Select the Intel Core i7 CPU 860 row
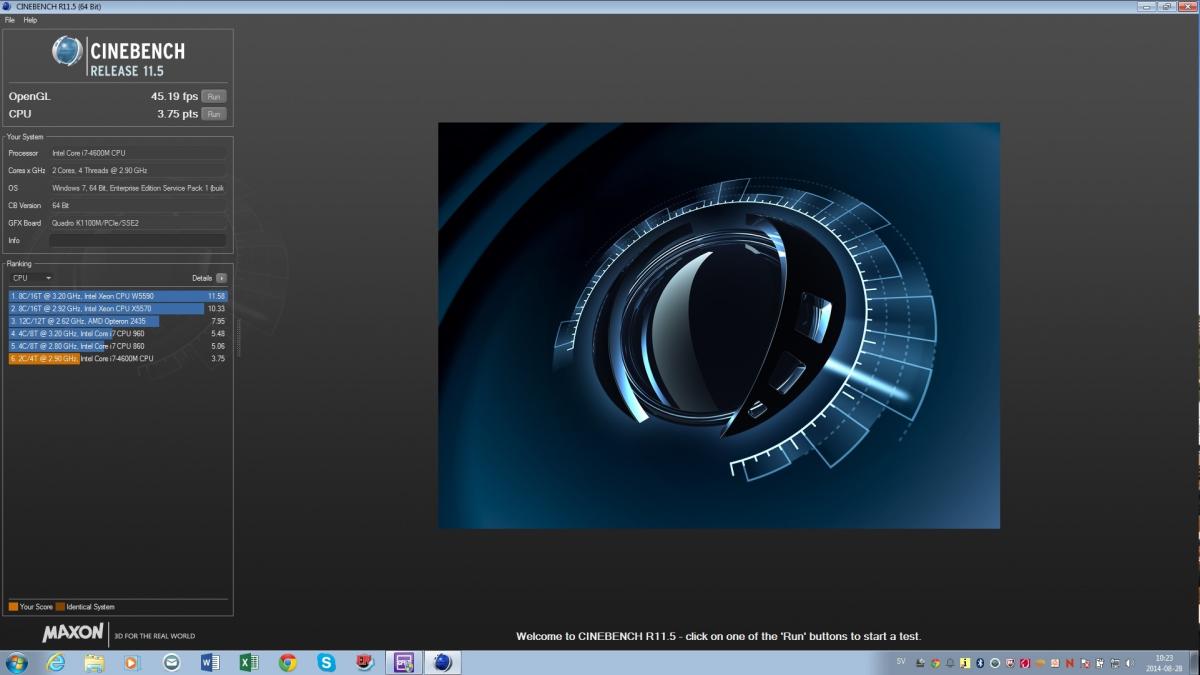The image size is (1200, 675). (118, 346)
